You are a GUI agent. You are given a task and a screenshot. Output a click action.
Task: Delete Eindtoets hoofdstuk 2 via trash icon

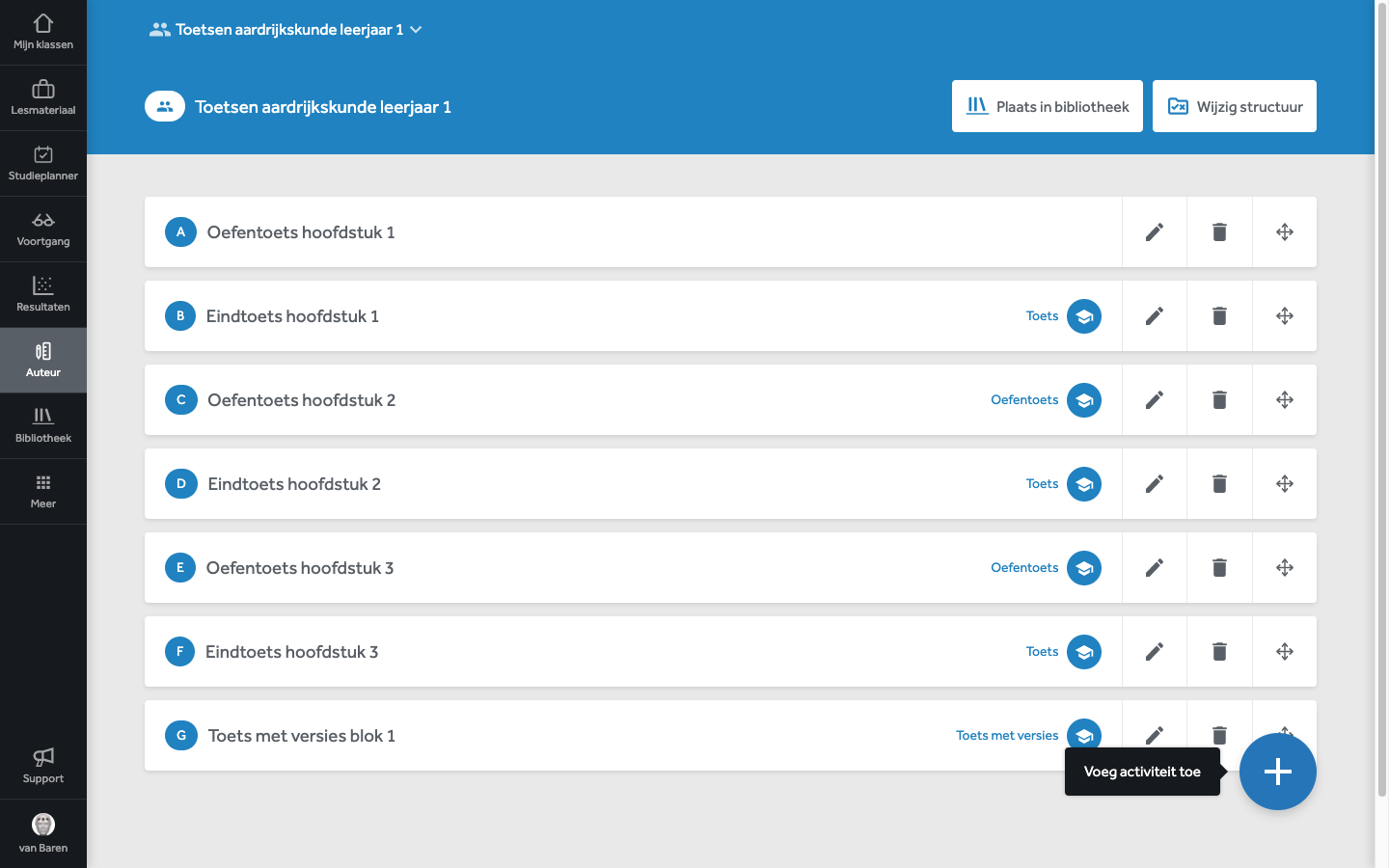(1218, 483)
